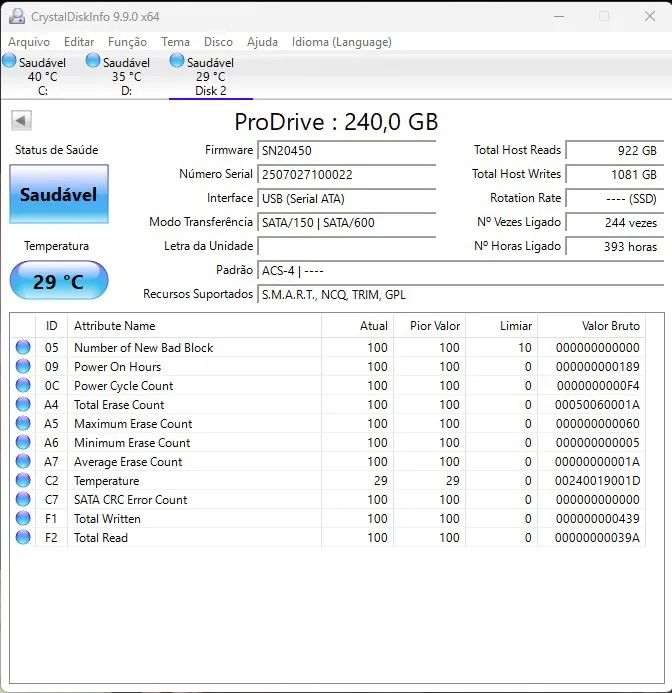Viewport: 672px width, 693px height.
Task: Click the Saudável health status button
Action: 59,194
